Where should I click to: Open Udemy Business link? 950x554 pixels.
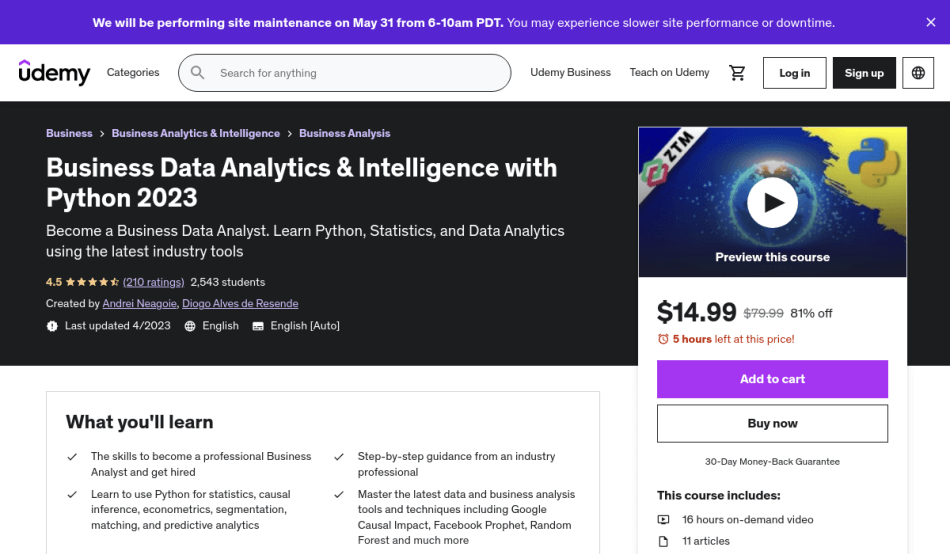[x=570, y=72]
